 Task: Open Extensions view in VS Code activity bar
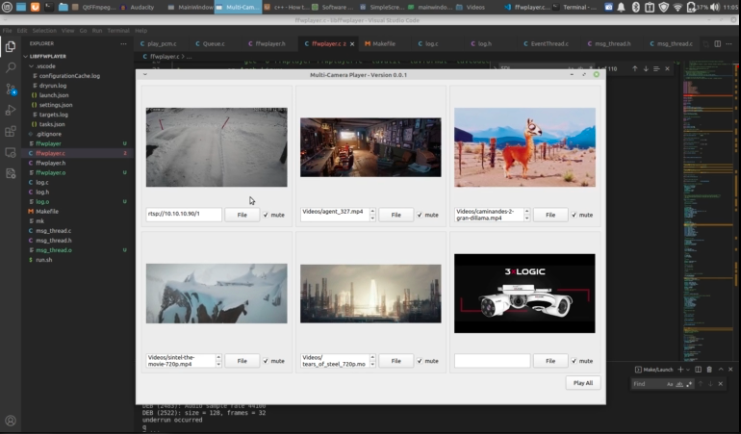10,131
